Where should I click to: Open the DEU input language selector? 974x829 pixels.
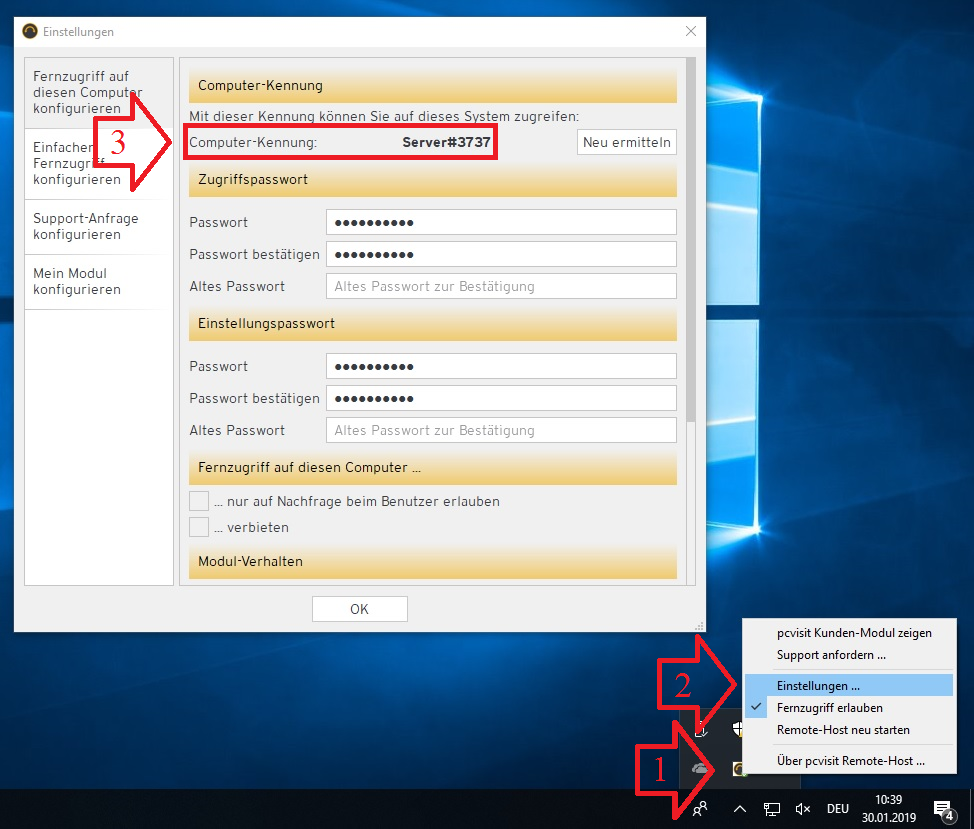837,809
